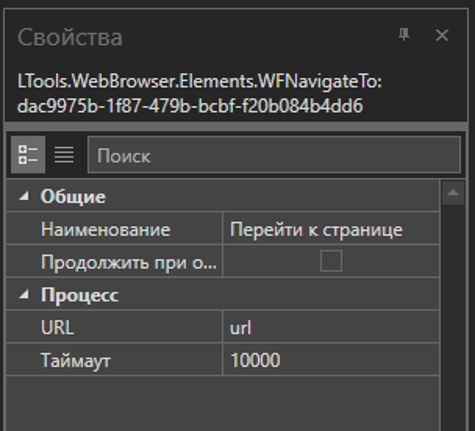Enable the Продолжить при ошибке checkbox

tap(331, 261)
